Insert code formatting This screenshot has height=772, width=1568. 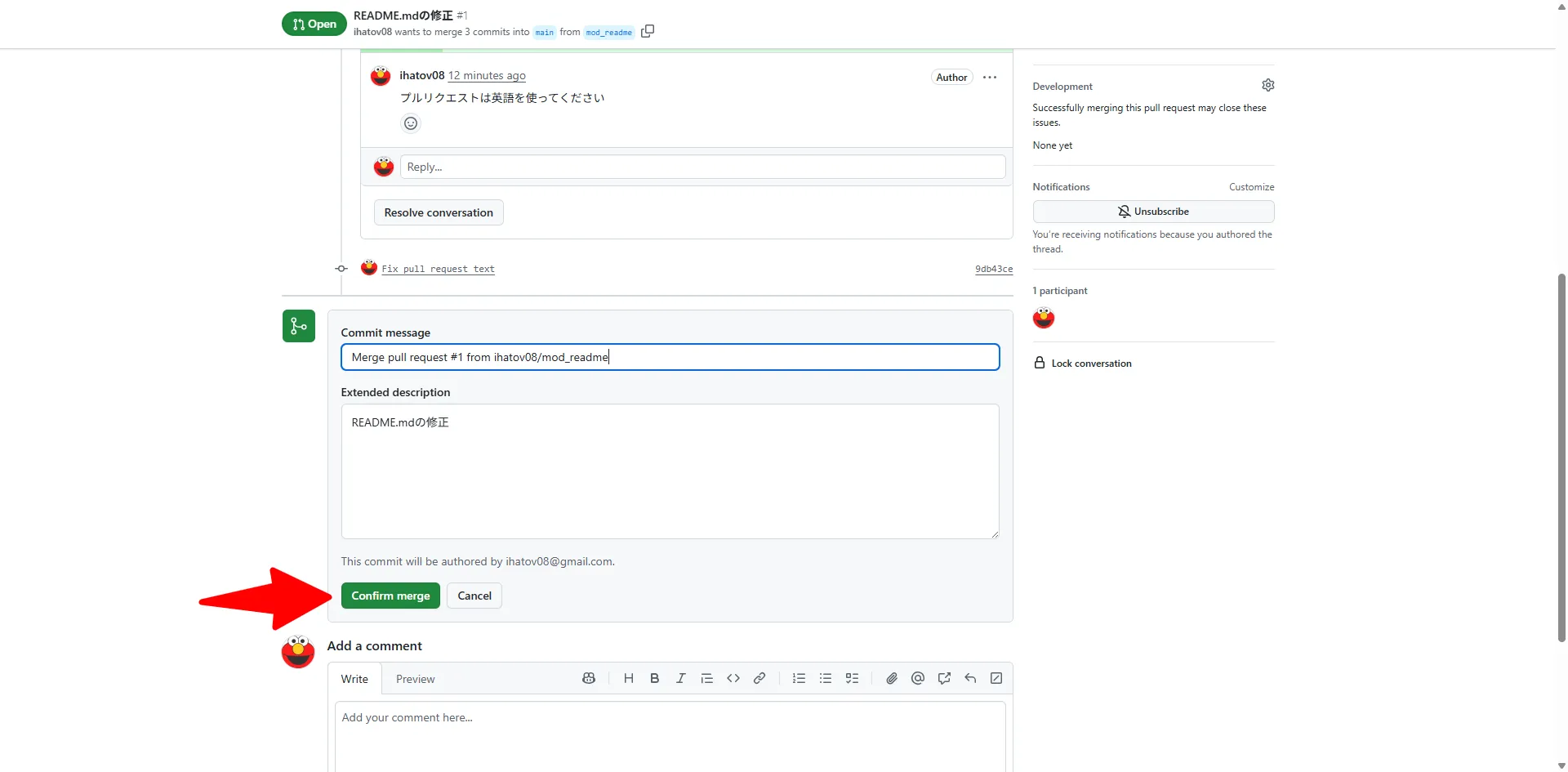pos(733,678)
